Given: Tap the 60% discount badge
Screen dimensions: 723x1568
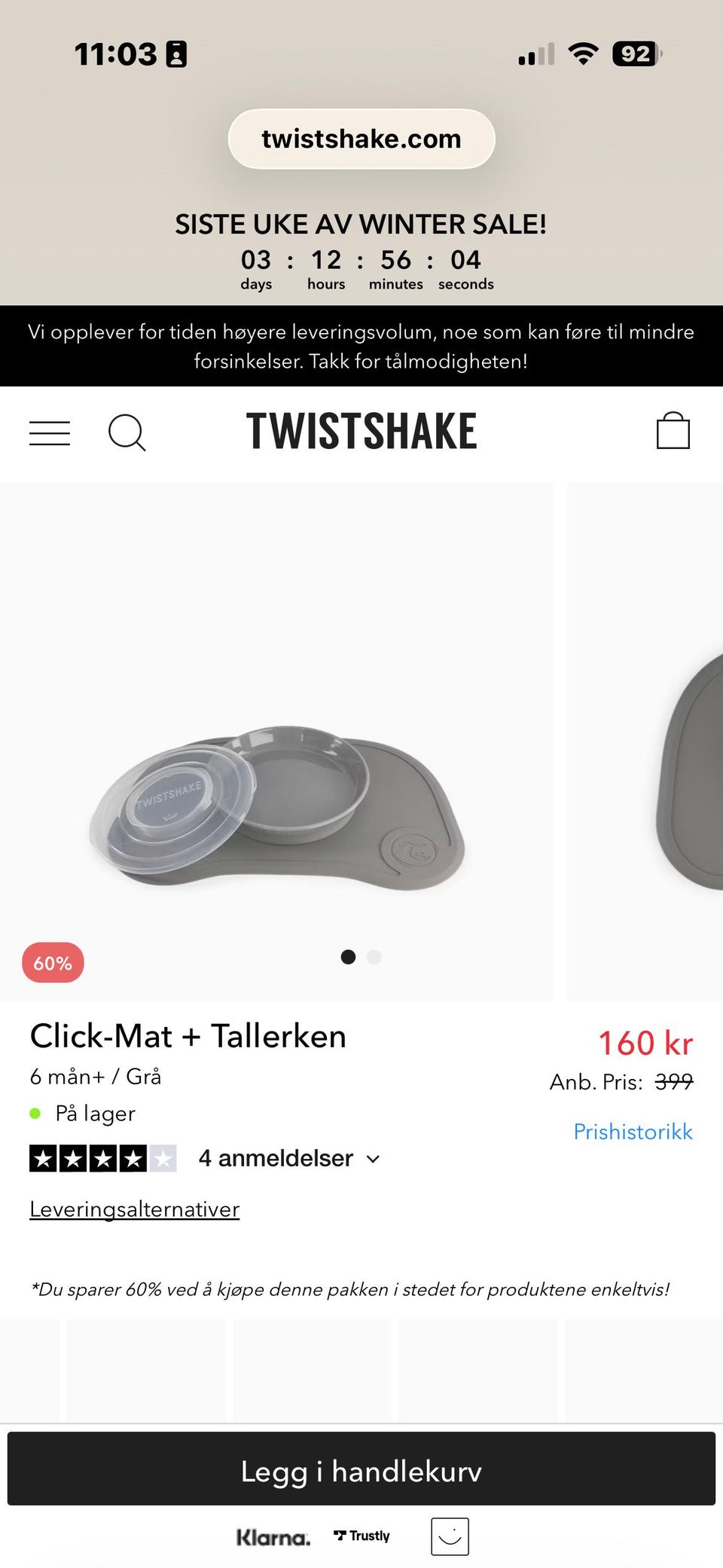Looking at the screenshot, I should pyautogui.click(x=53, y=963).
